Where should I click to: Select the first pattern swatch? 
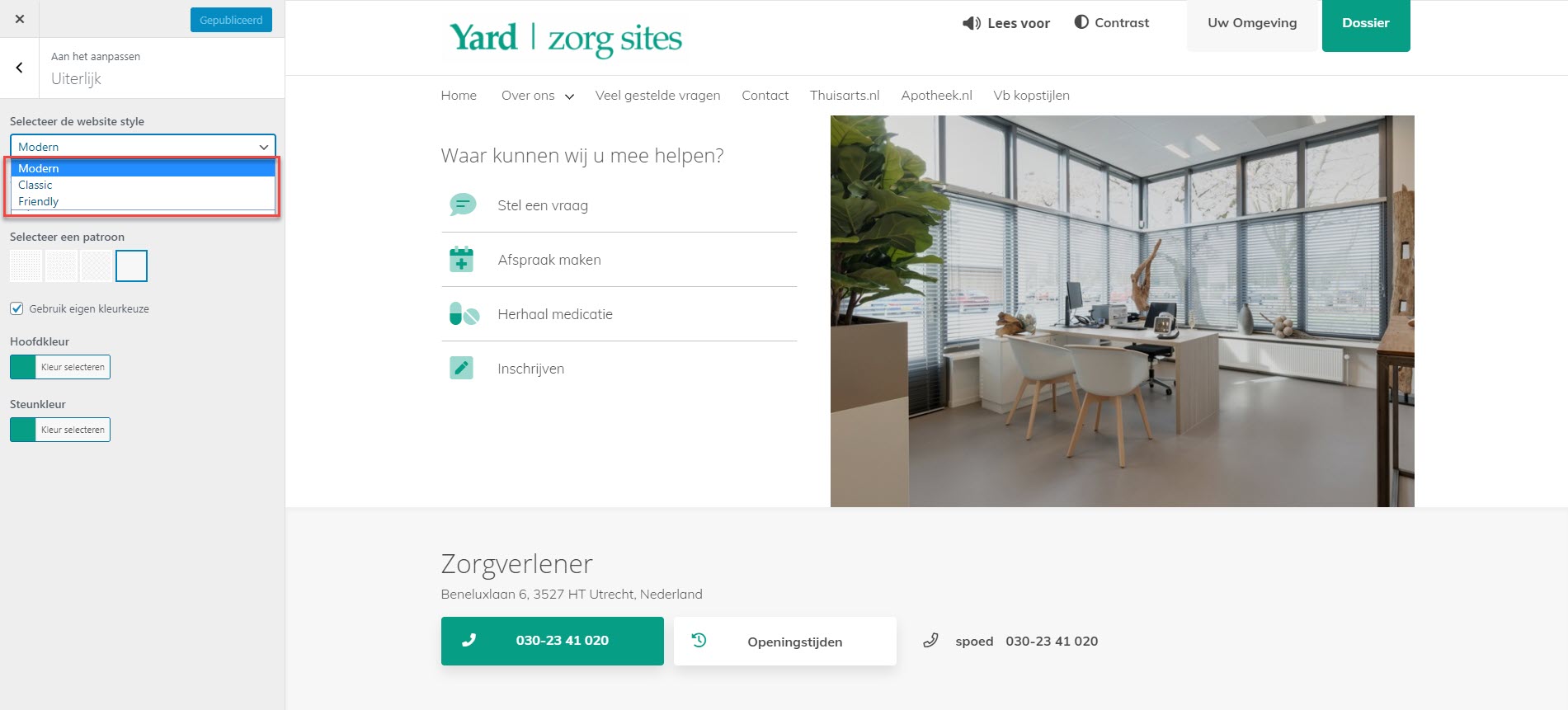pyautogui.click(x=26, y=266)
